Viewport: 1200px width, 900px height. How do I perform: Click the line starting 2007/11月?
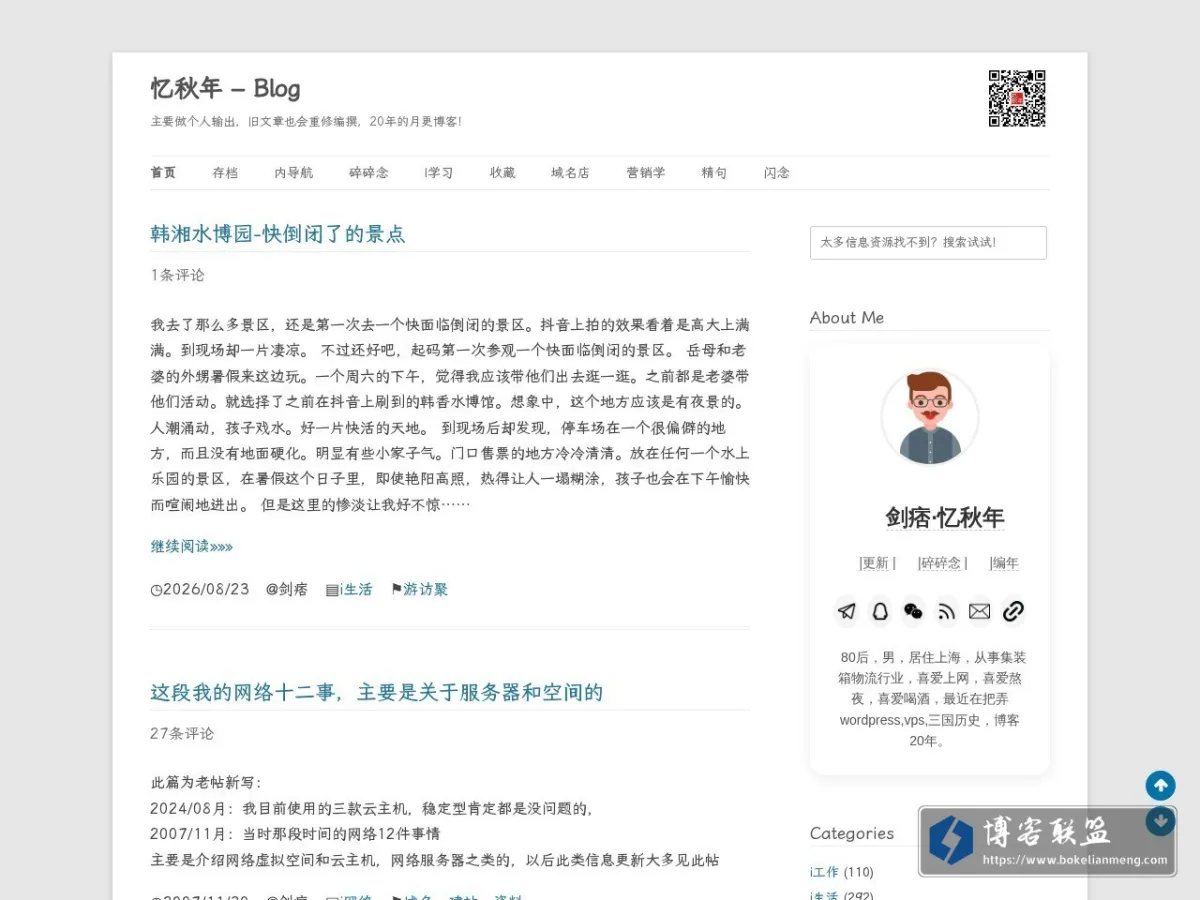tap(295, 833)
